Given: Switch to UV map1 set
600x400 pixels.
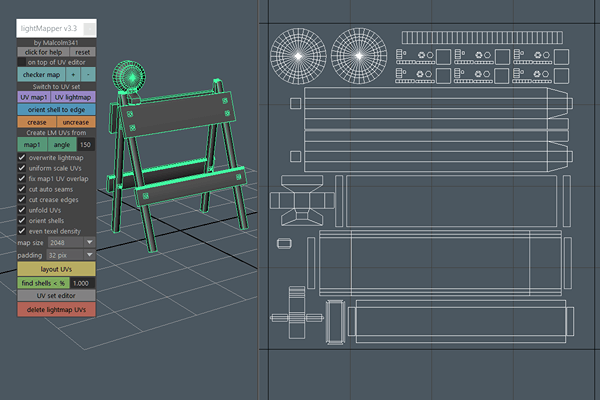Looking at the screenshot, I should point(36,97).
